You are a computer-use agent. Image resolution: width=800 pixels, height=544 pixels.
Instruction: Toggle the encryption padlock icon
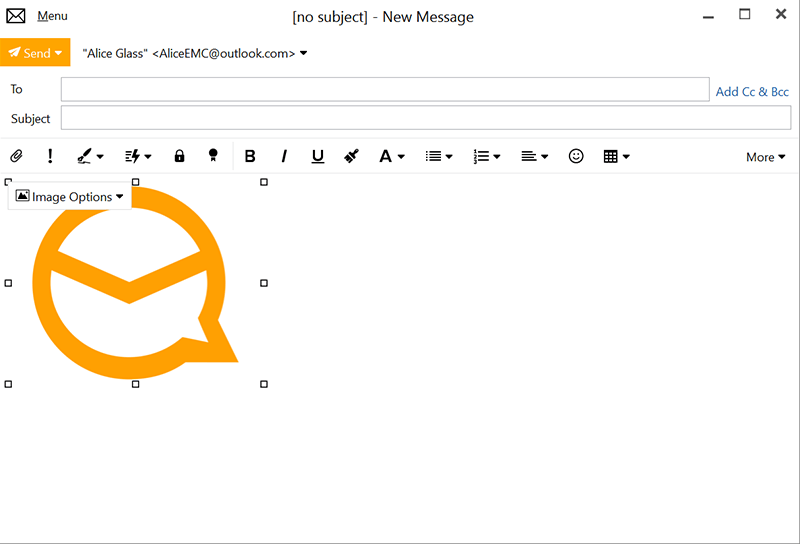[179, 156]
